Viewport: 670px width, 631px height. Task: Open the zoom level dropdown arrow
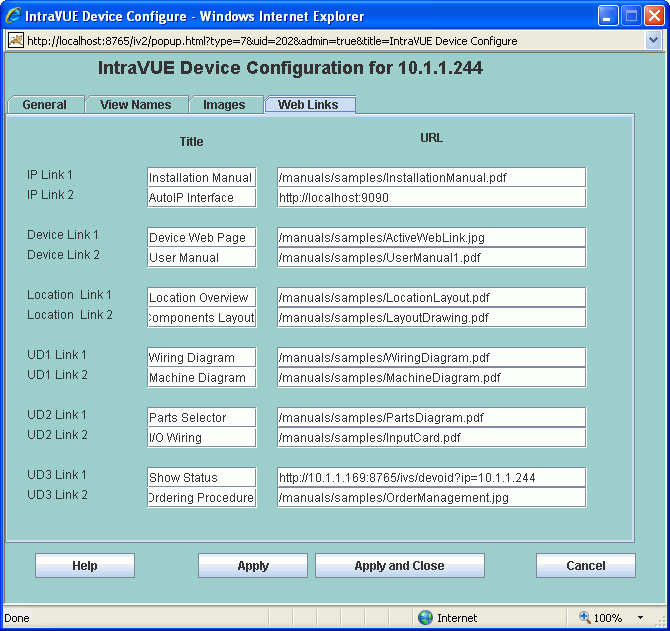(640, 618)
